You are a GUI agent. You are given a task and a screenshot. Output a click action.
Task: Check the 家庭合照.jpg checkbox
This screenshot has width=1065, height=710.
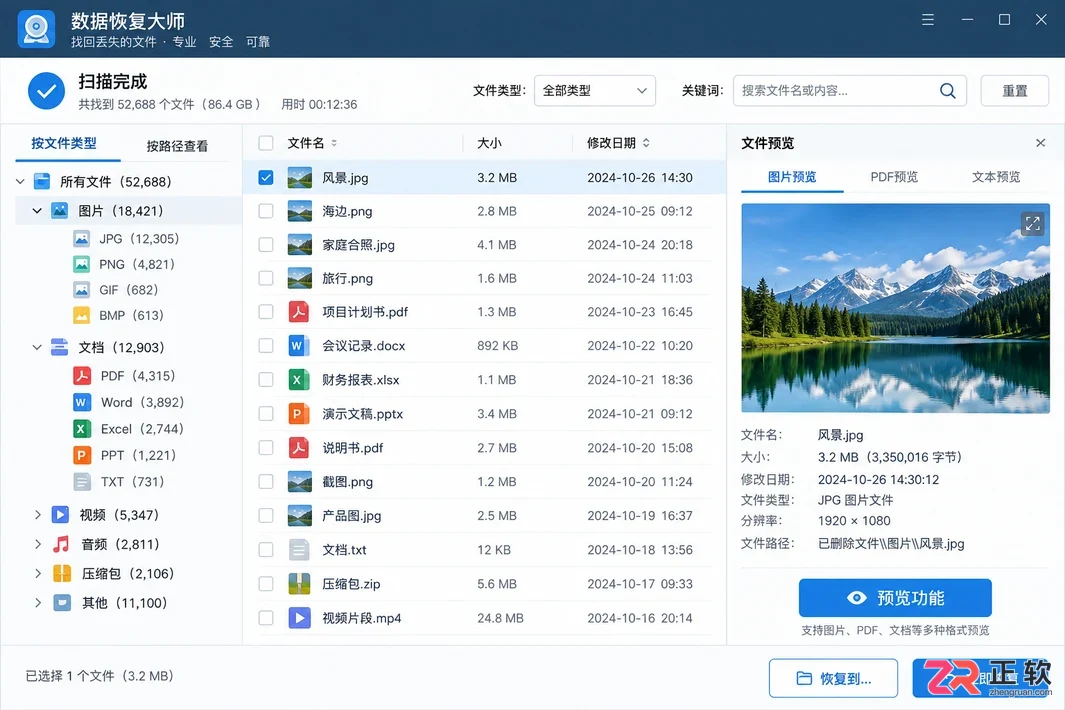tap(266, 245)
